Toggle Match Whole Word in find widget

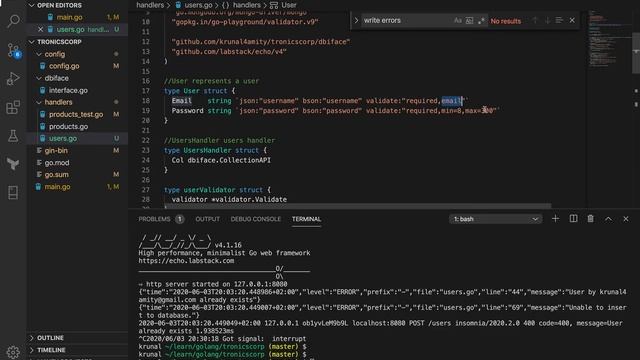click(469, 20)
